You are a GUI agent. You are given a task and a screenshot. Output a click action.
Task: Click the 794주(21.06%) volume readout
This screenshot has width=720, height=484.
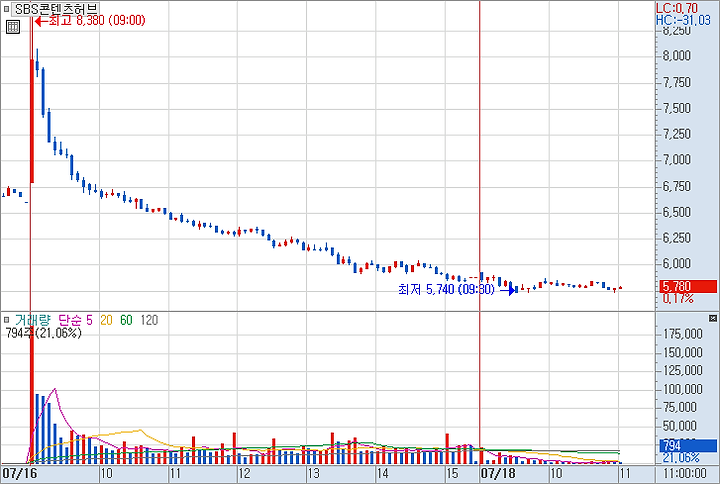(x=43, y=332)
